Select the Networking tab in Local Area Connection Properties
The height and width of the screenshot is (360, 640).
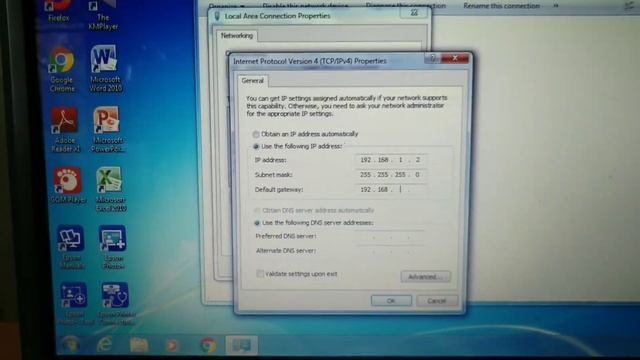(237, 36)
